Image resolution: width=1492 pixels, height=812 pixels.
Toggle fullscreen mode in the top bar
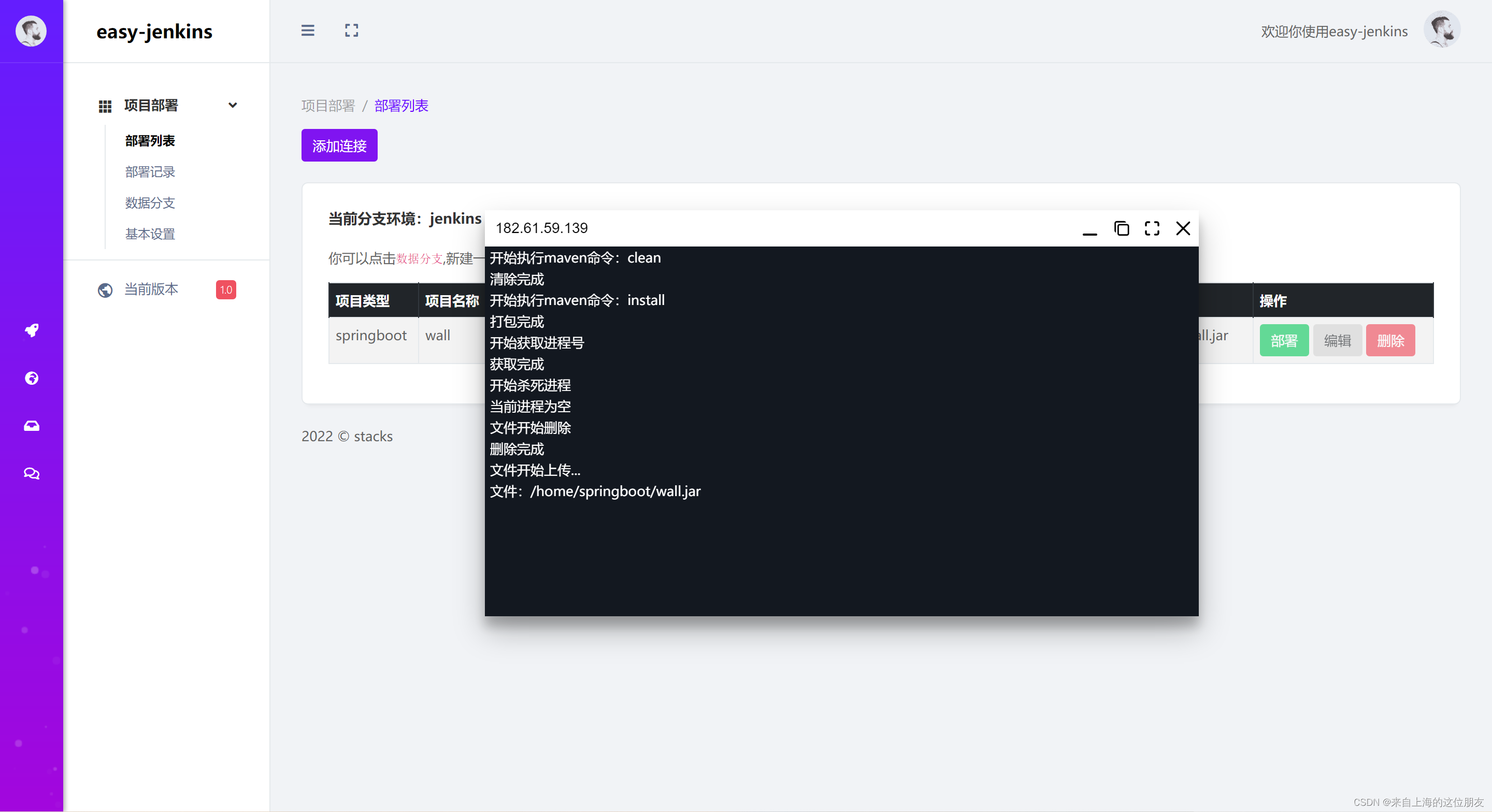tap(352, 31)
